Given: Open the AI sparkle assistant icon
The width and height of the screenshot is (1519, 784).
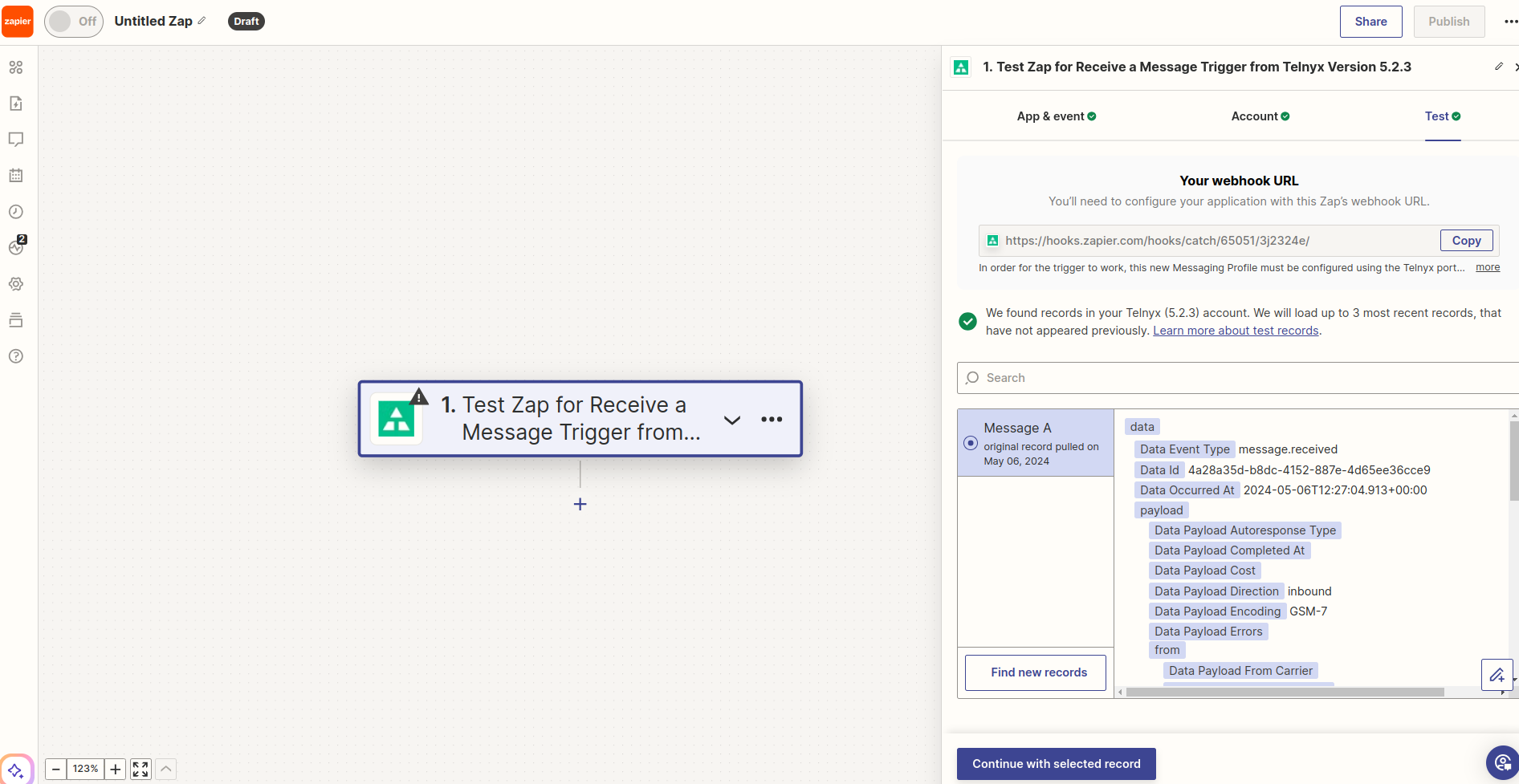Looking at the screenshot, I should [16, 770].
